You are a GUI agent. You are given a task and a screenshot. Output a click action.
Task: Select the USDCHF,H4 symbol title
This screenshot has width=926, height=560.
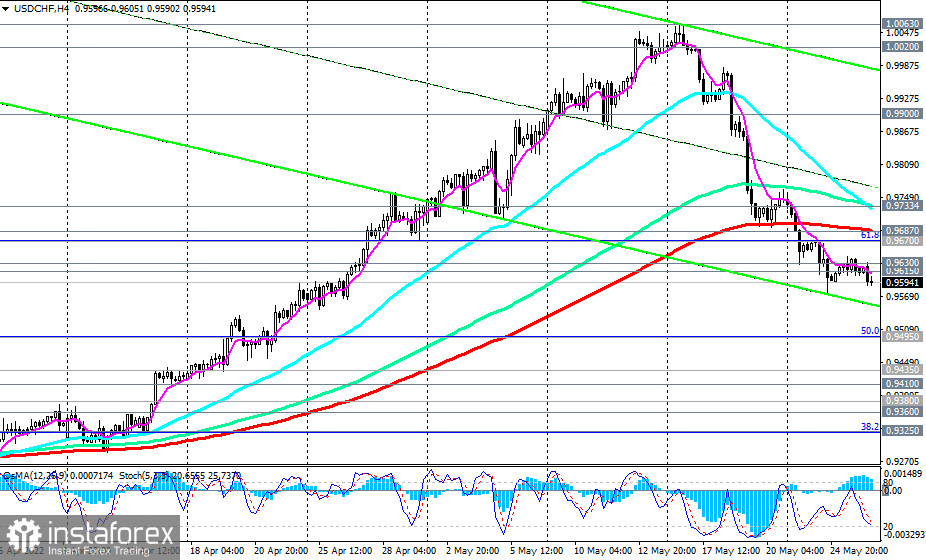click(41, 9)
